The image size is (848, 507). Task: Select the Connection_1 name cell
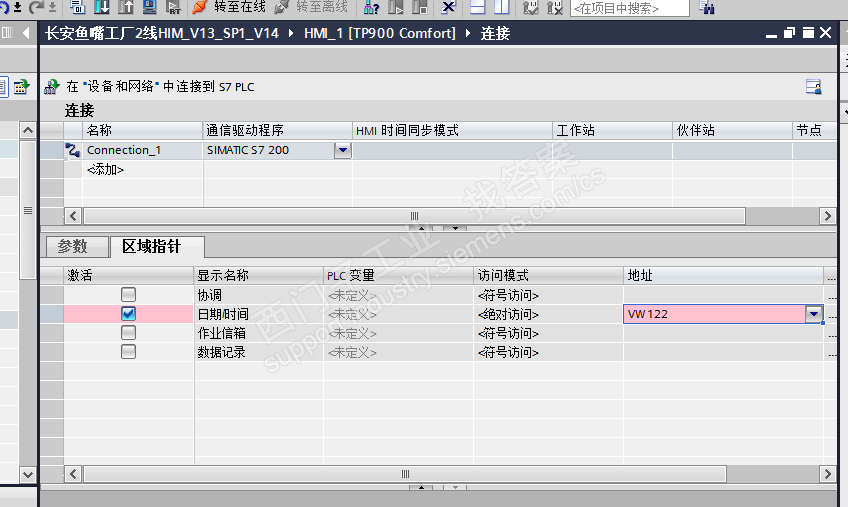143,150
